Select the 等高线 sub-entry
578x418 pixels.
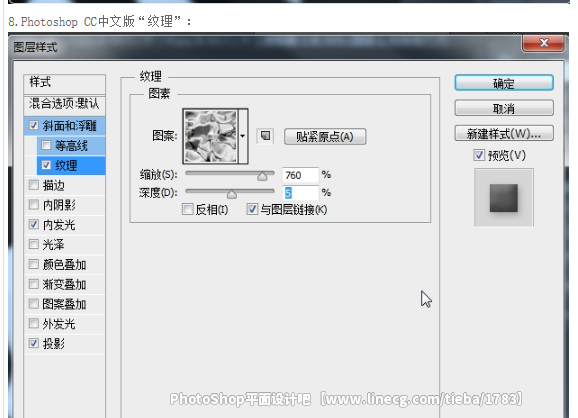click(x=72, y=146)
